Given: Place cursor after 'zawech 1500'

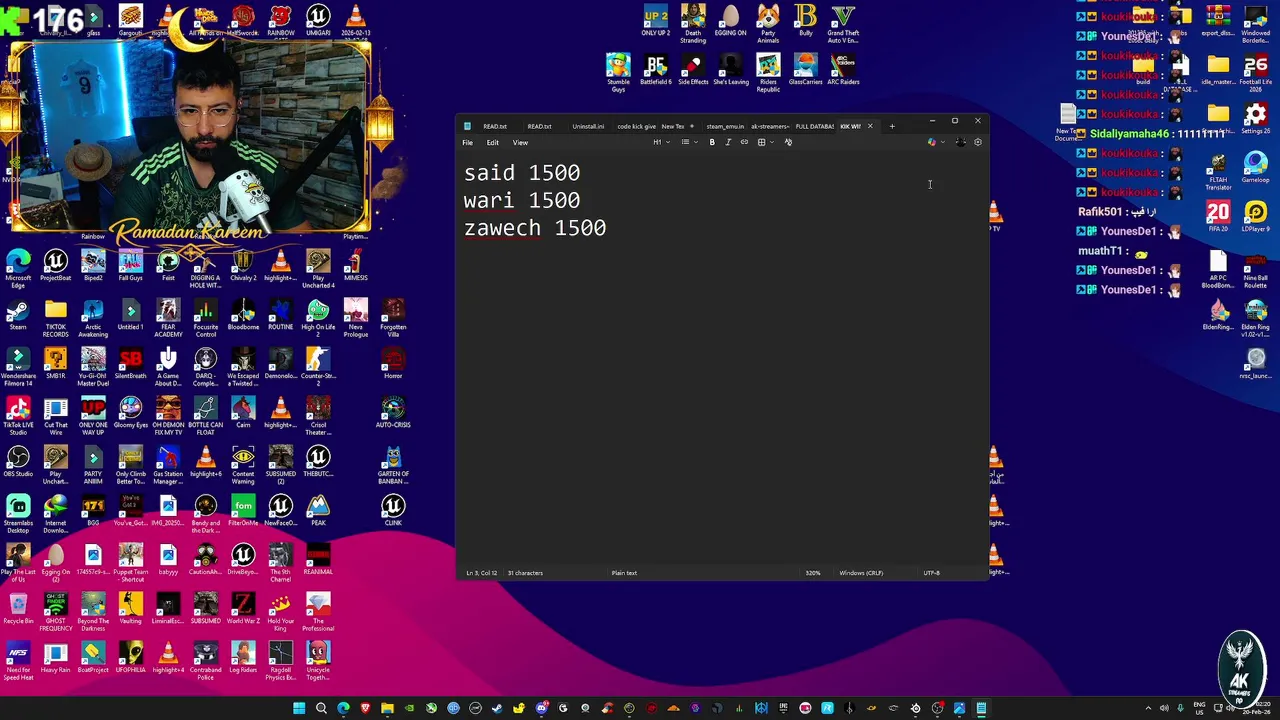Looking at the screenshot, I should tap(608, 228).
